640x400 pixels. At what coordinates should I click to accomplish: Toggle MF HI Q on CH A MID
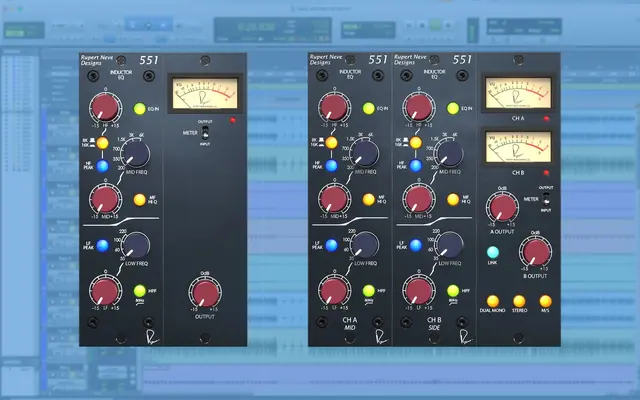(369, 199)
